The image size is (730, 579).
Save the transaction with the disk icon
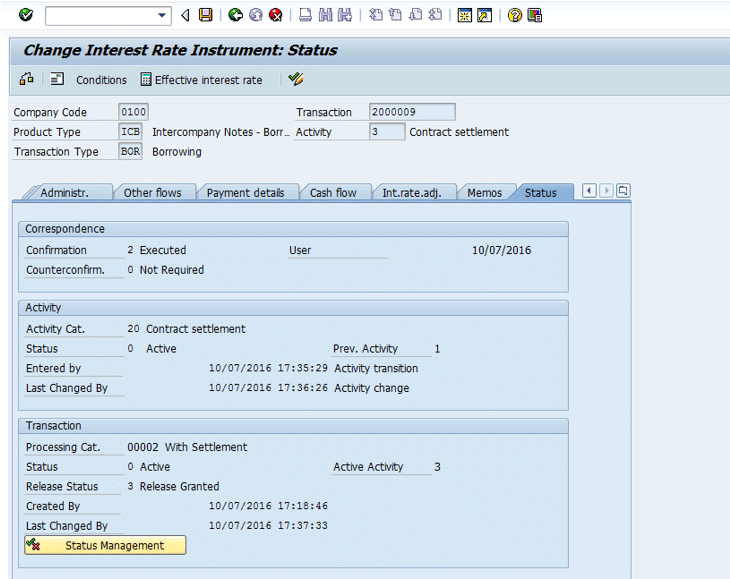pyautogui.click(x=205, y=15)
